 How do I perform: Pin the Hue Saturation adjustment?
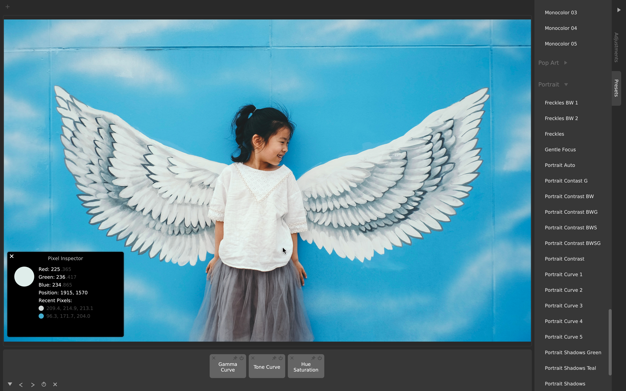[313, 358]
